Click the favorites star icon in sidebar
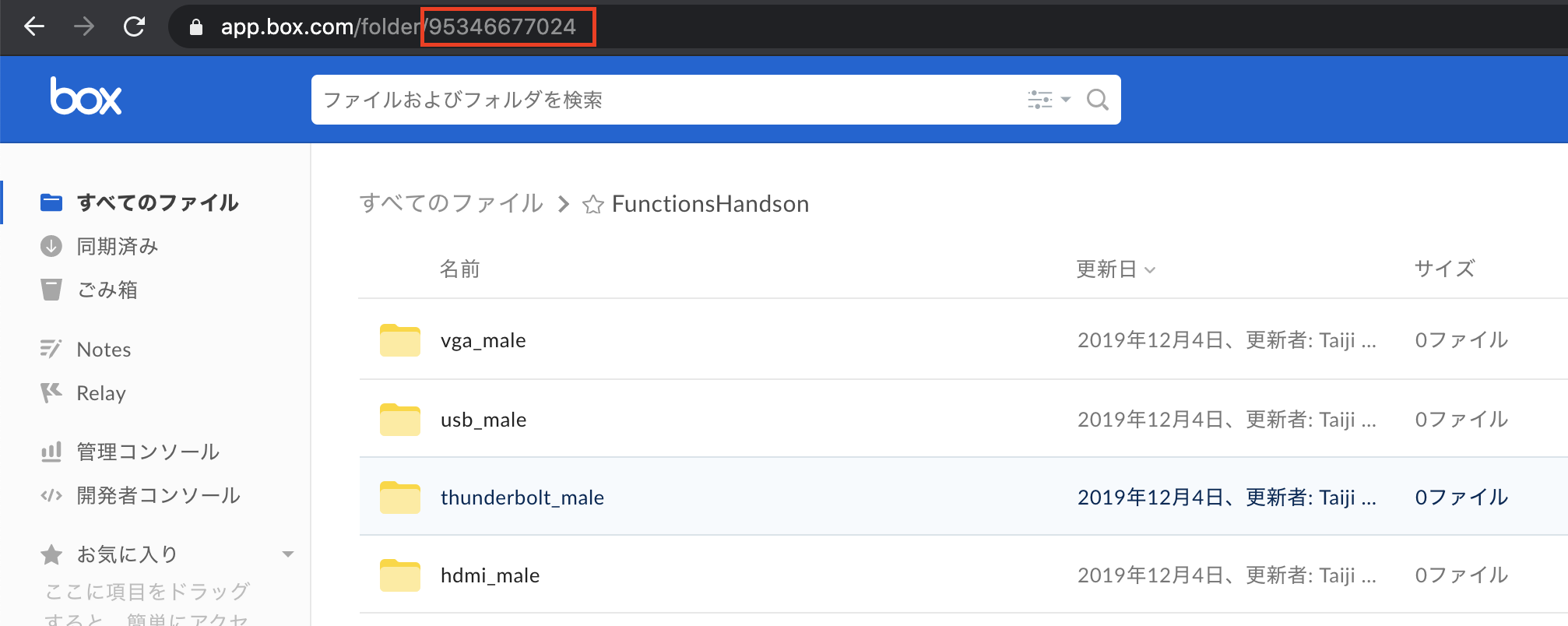This screenshot has height=626, width=1568. click(x=51, y=554)
